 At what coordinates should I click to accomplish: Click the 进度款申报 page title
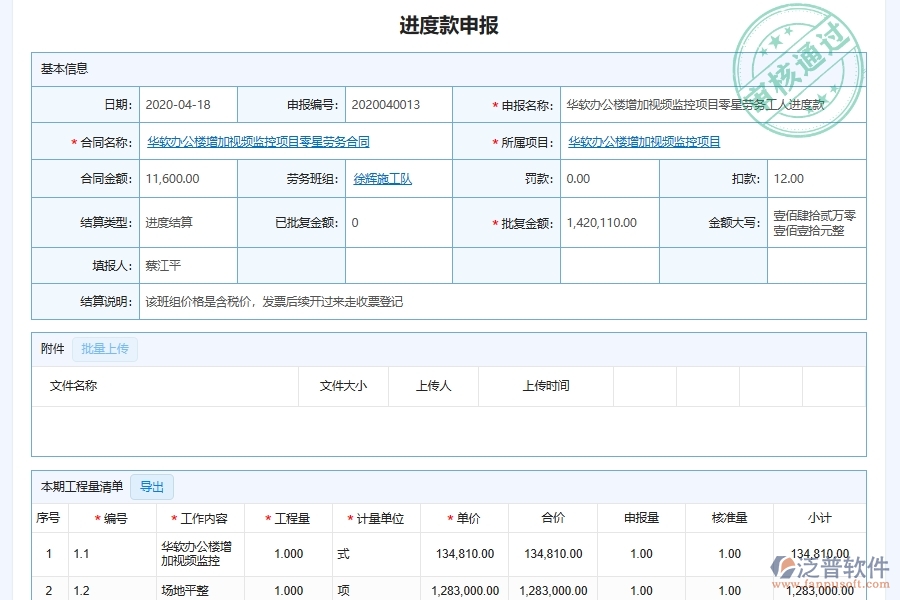tap(450, 25)
